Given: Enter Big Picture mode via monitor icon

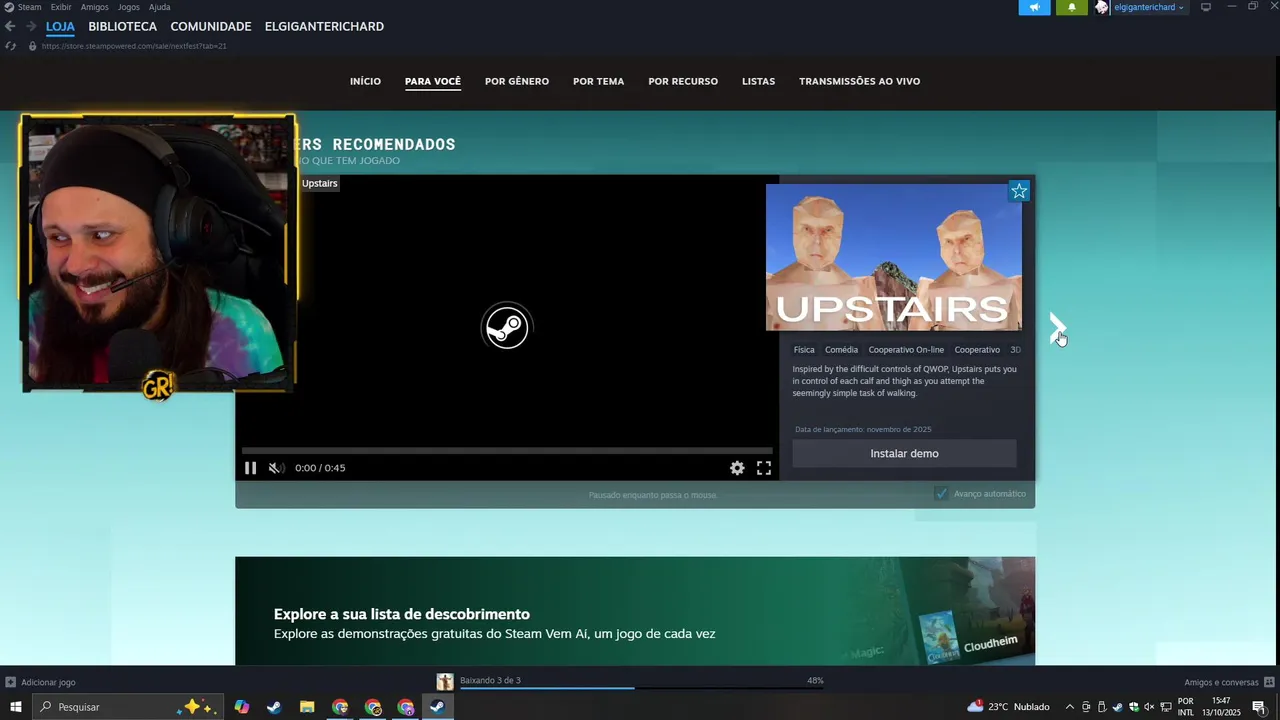Looking at the screenshot, I should [1206, 7].
